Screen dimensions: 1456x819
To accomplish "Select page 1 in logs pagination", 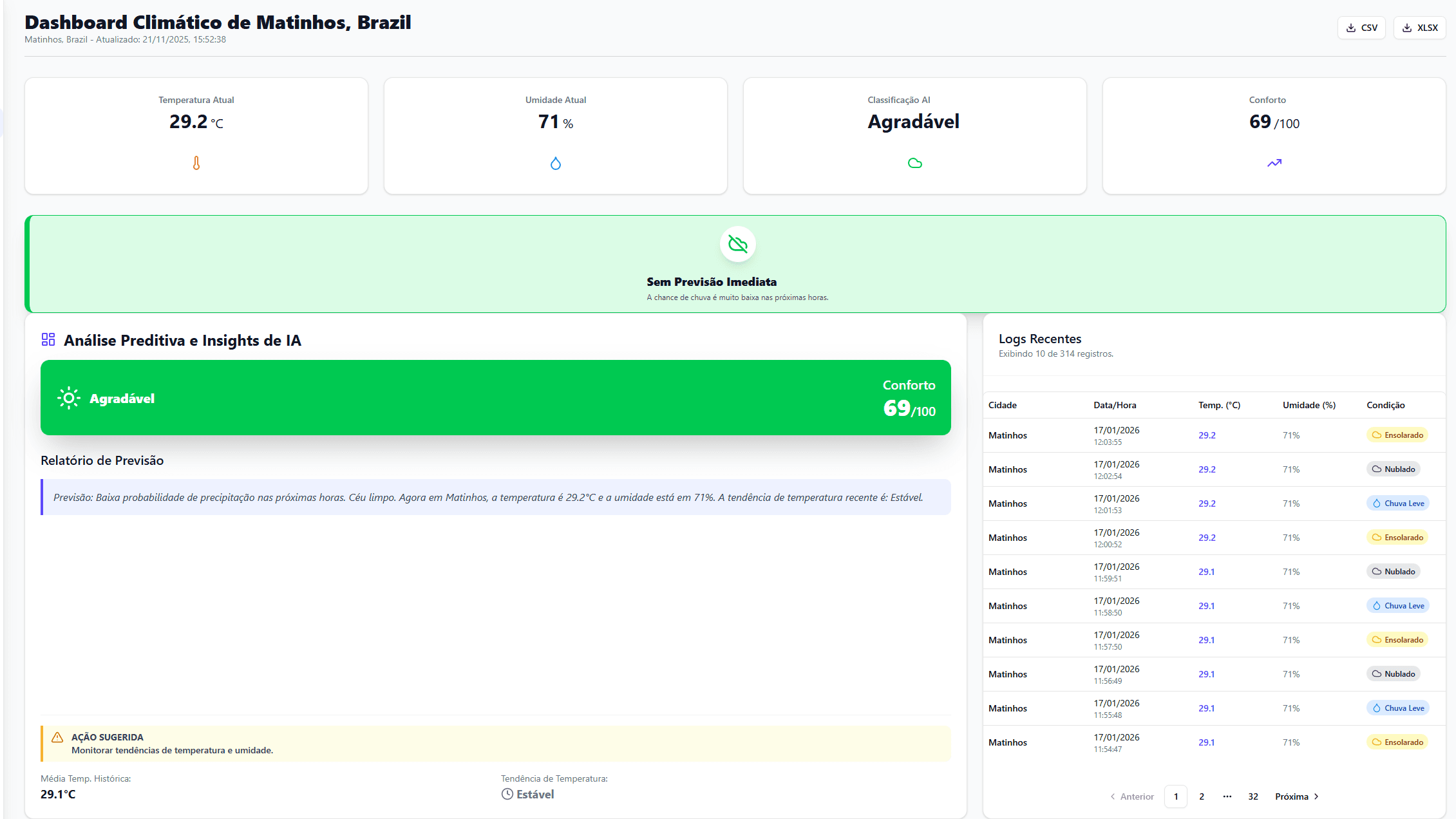I will (1175, 796).
